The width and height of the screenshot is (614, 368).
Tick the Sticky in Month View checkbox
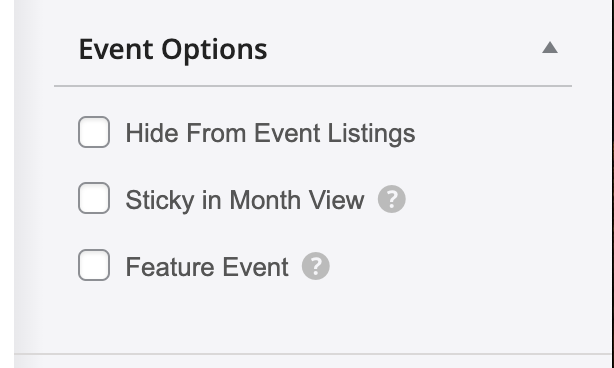(x=94, y=198)
